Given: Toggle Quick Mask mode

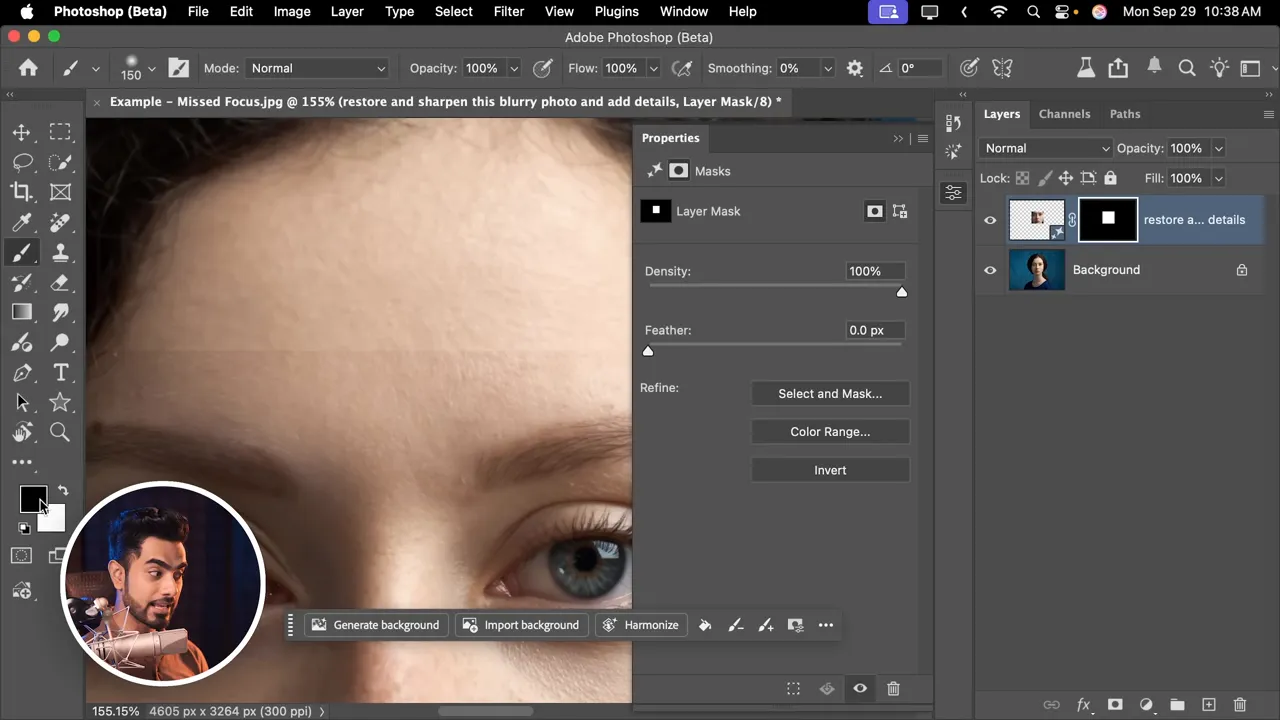Looking at the screenshot, I should click(x=21, y=556).
